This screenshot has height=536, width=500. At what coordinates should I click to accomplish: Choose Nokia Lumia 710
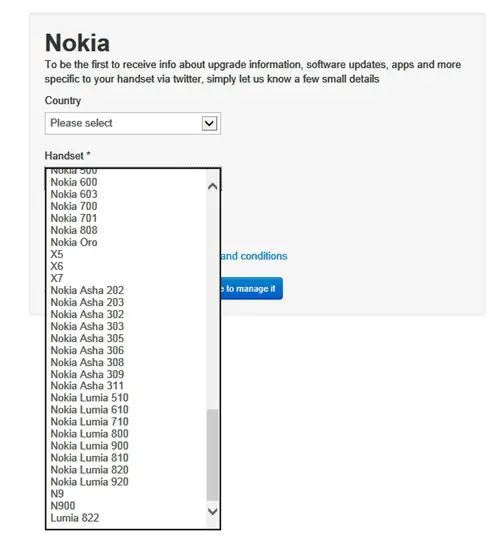point(126,421)
